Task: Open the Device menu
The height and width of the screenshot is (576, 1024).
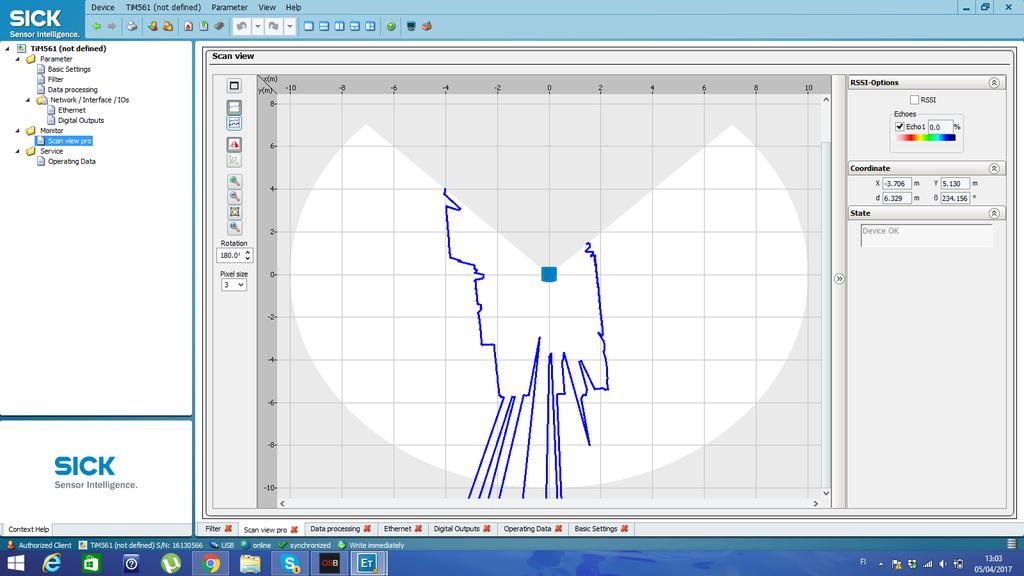Action: point(103,7)
